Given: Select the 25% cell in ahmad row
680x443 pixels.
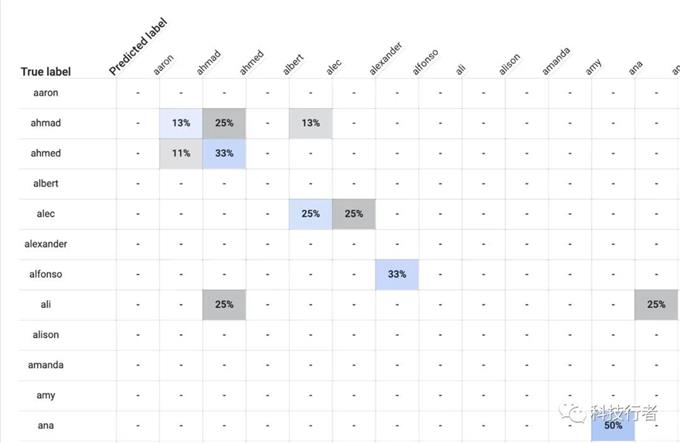Looking at the screenshot, I should (224, 123).
